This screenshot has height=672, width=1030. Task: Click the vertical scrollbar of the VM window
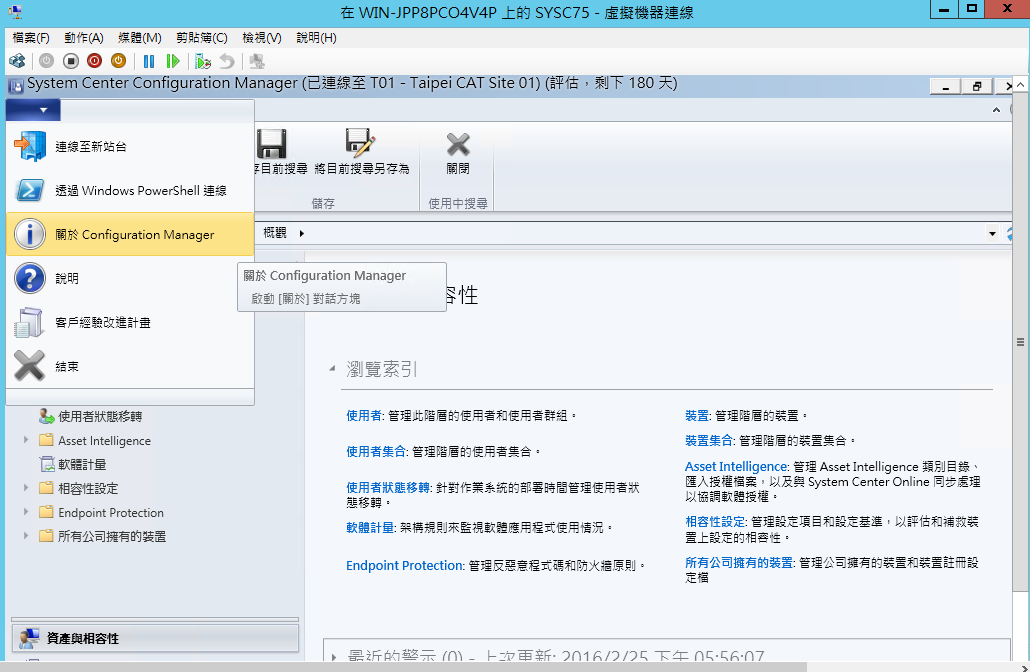point(1020,342)
